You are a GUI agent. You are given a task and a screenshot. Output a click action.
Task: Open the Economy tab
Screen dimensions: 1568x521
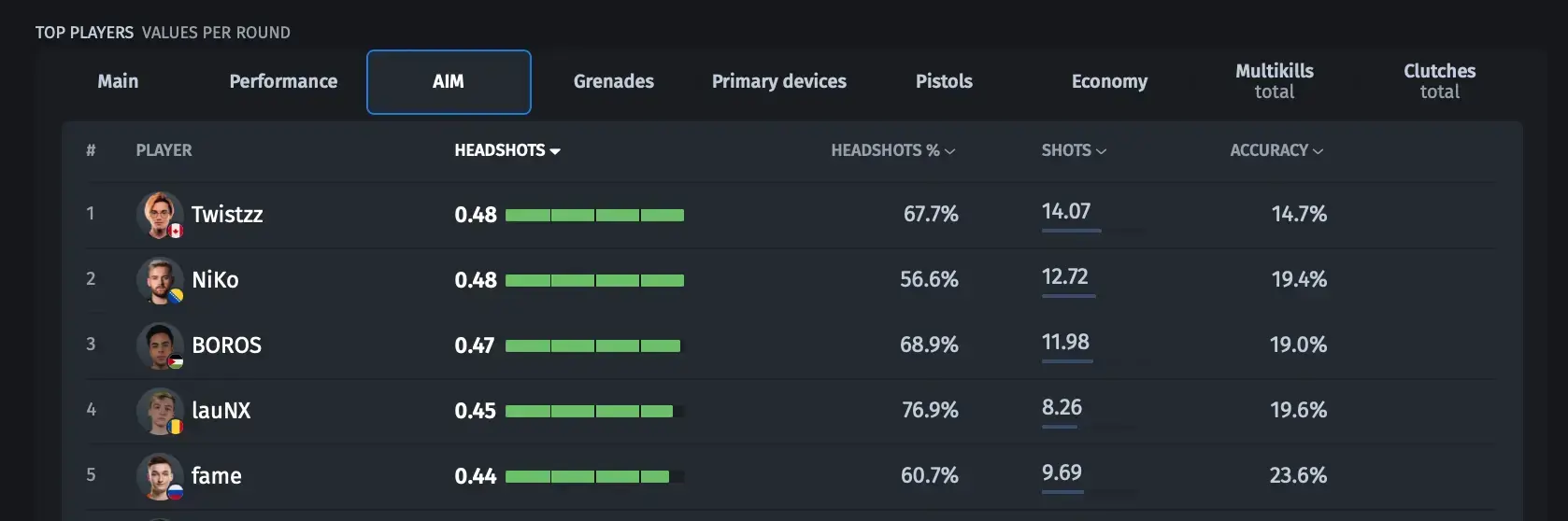[x=1109, y=82]
